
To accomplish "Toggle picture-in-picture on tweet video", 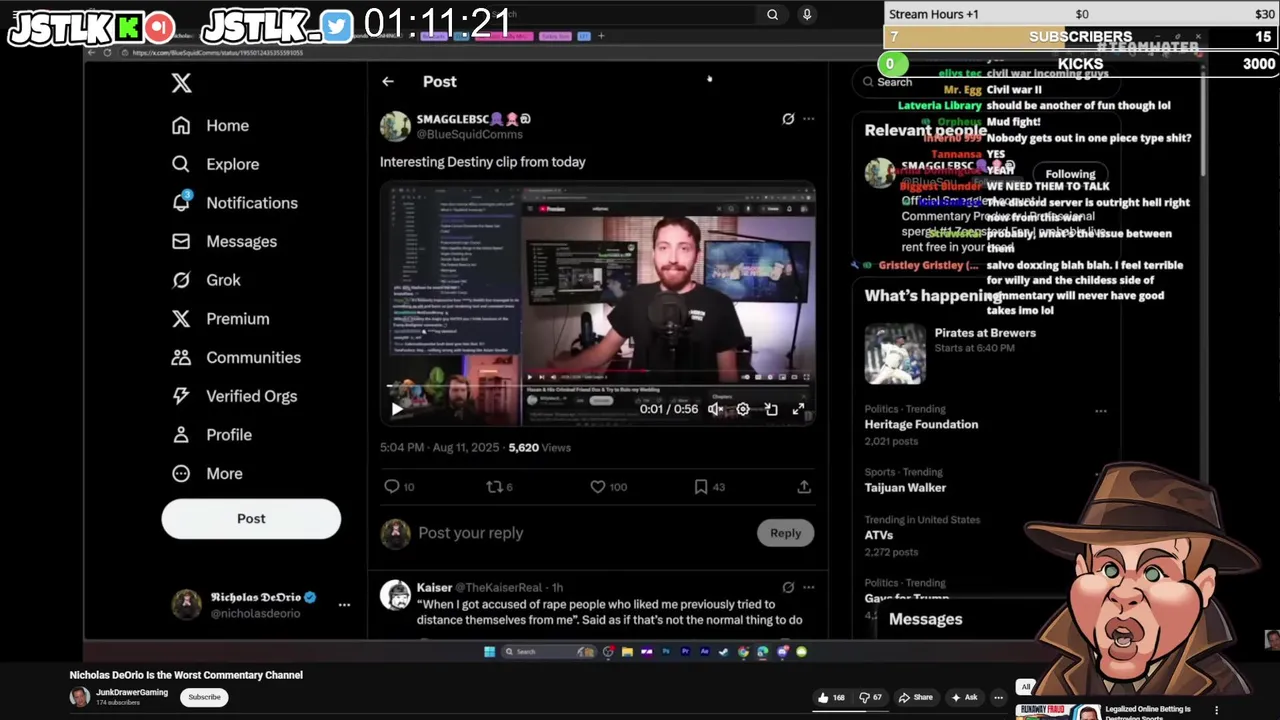I will 771,409.
